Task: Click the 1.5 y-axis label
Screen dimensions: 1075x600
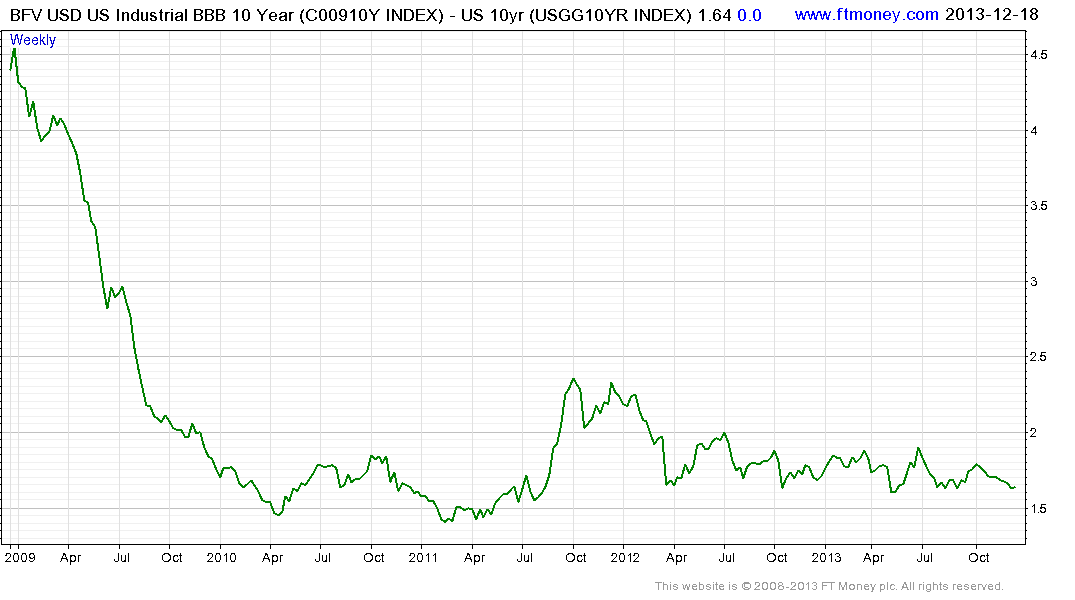Action: (x=1039, y=508)
